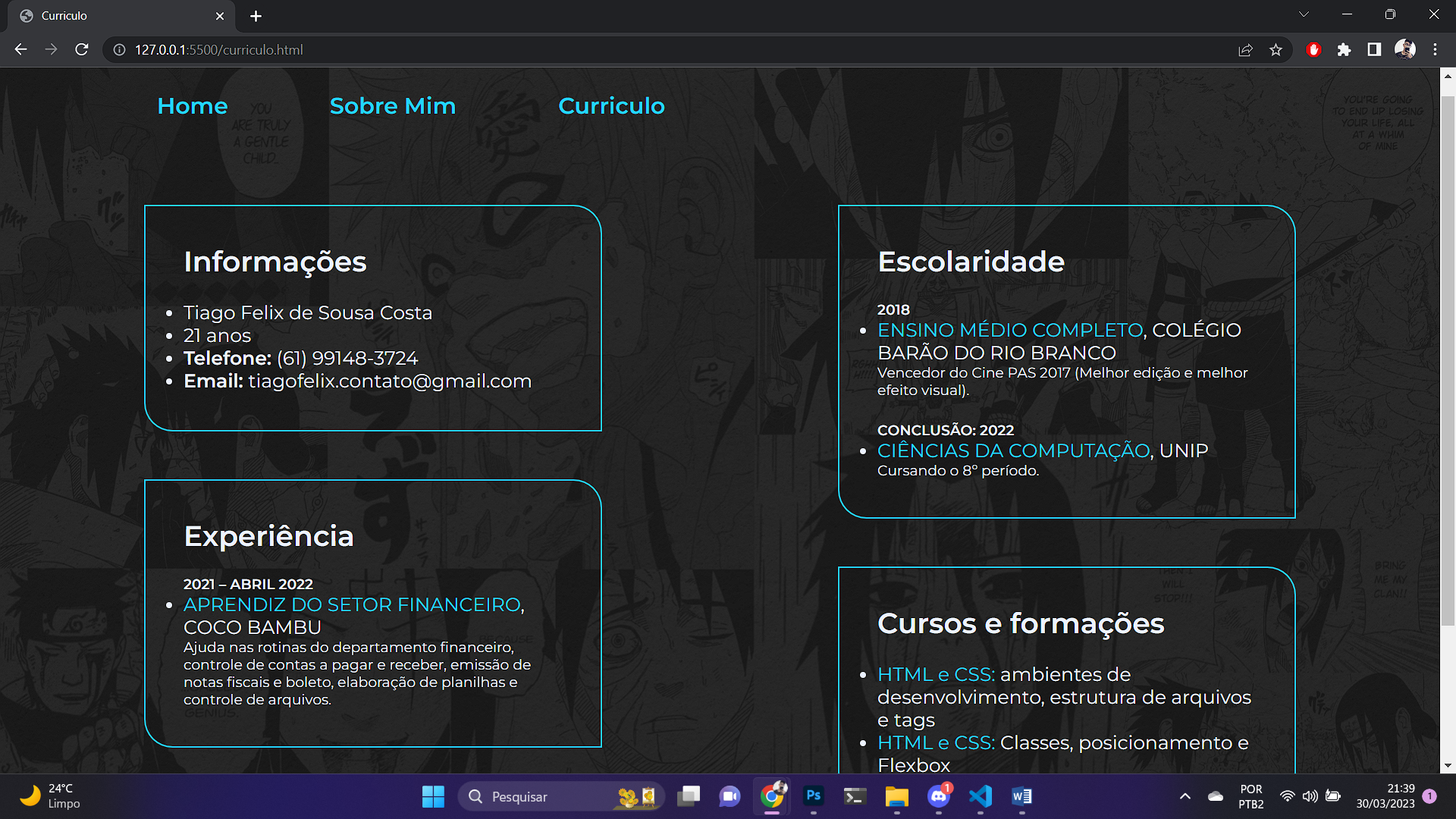Open Chrome profile avatar

click(x=1405, y=50)
